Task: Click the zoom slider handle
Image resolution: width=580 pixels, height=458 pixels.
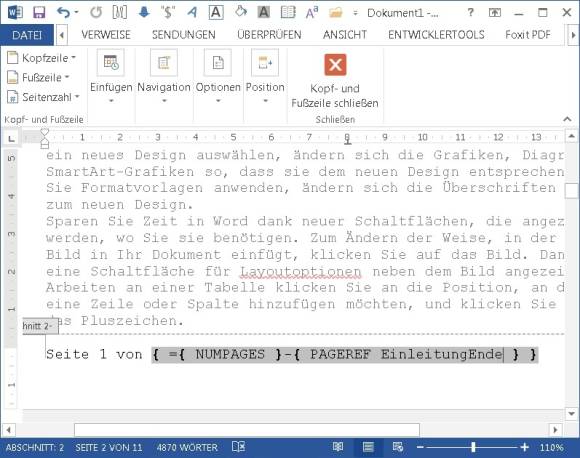Action: (473, 447)
